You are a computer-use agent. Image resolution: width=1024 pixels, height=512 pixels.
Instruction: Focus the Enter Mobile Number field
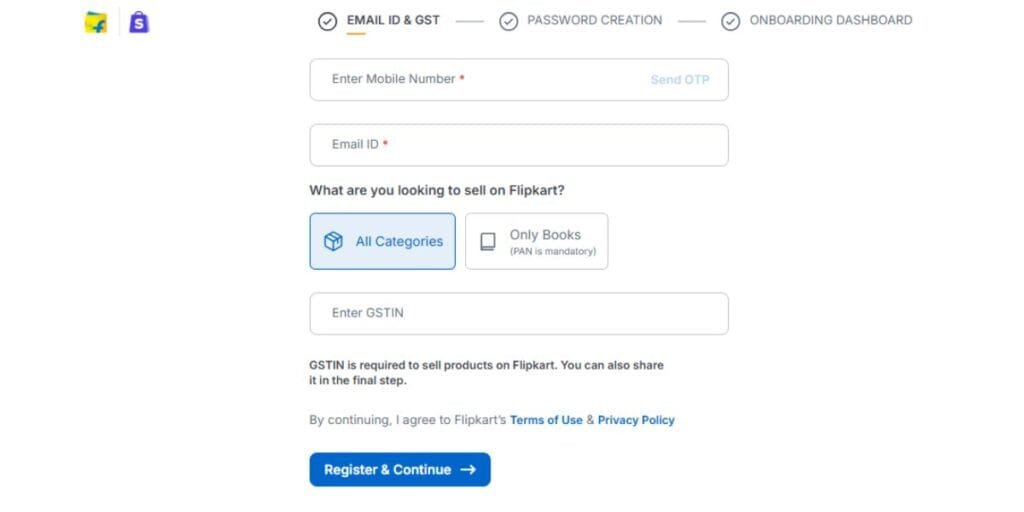click(x=519, y=80)
